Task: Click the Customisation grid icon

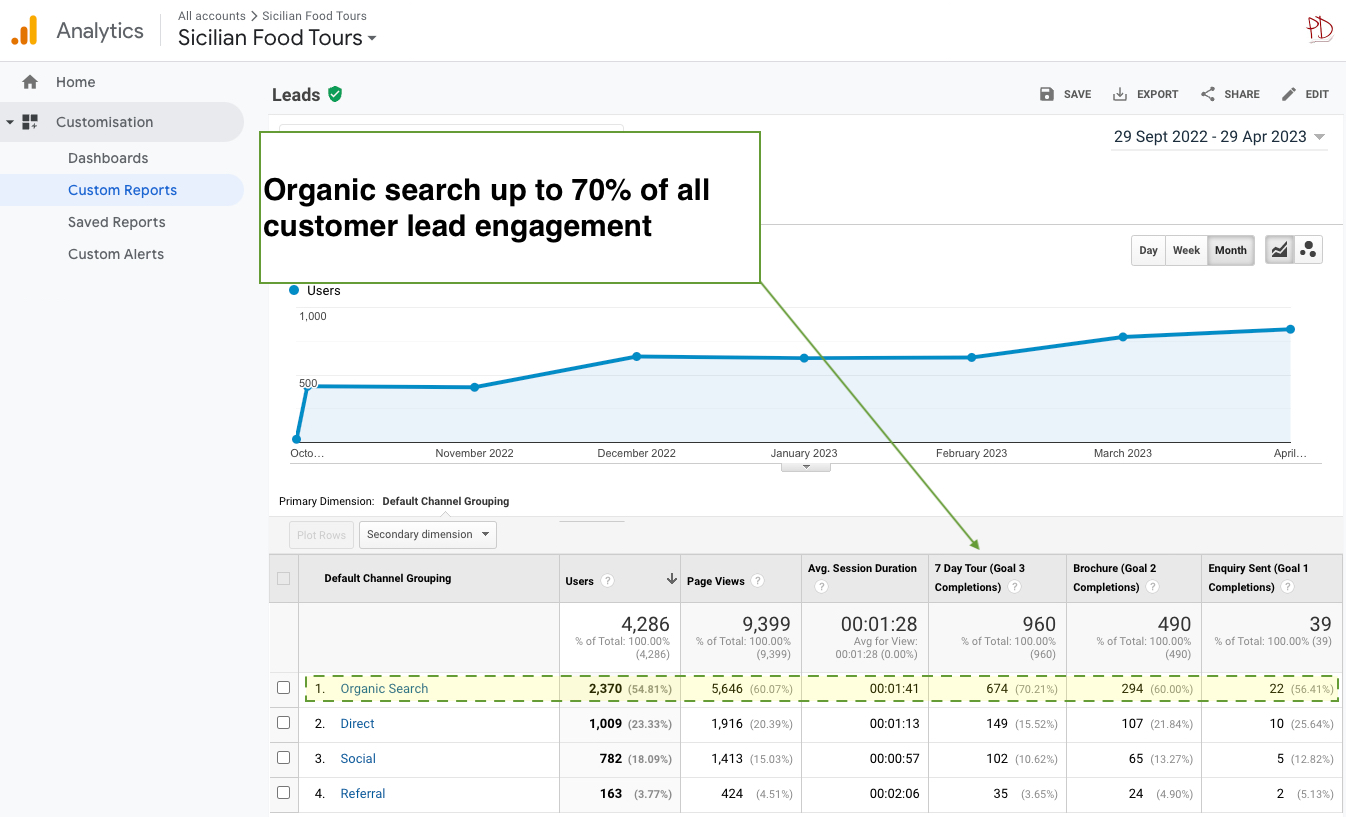Action: tap(30, 122)
